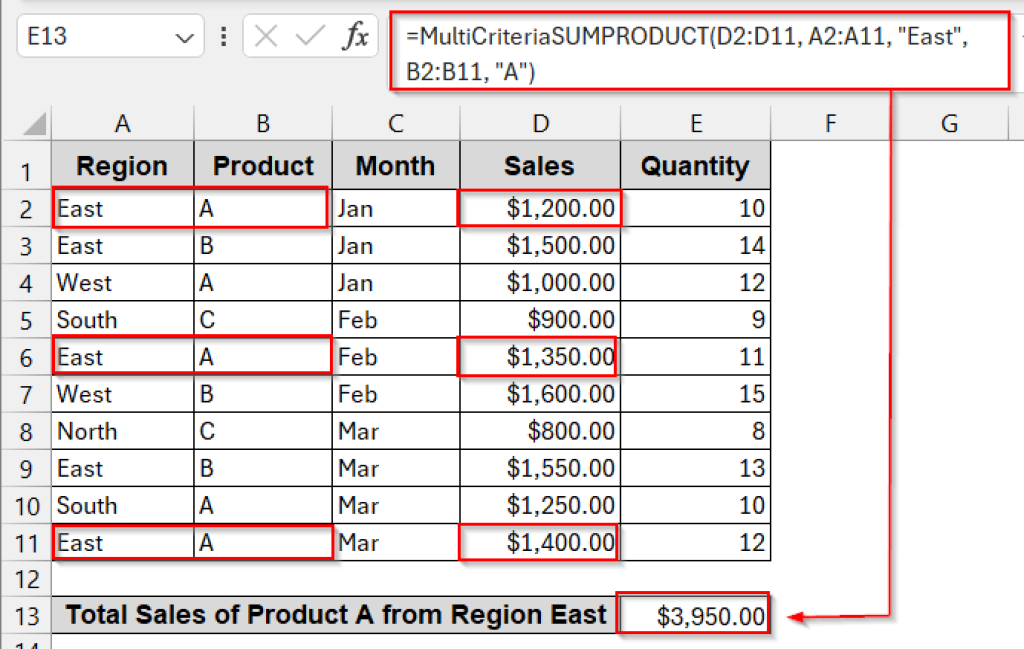Select the highlighted cell D2 showing $1,200.00
This screenshot has width=1024, height=649.
point(540,208)
